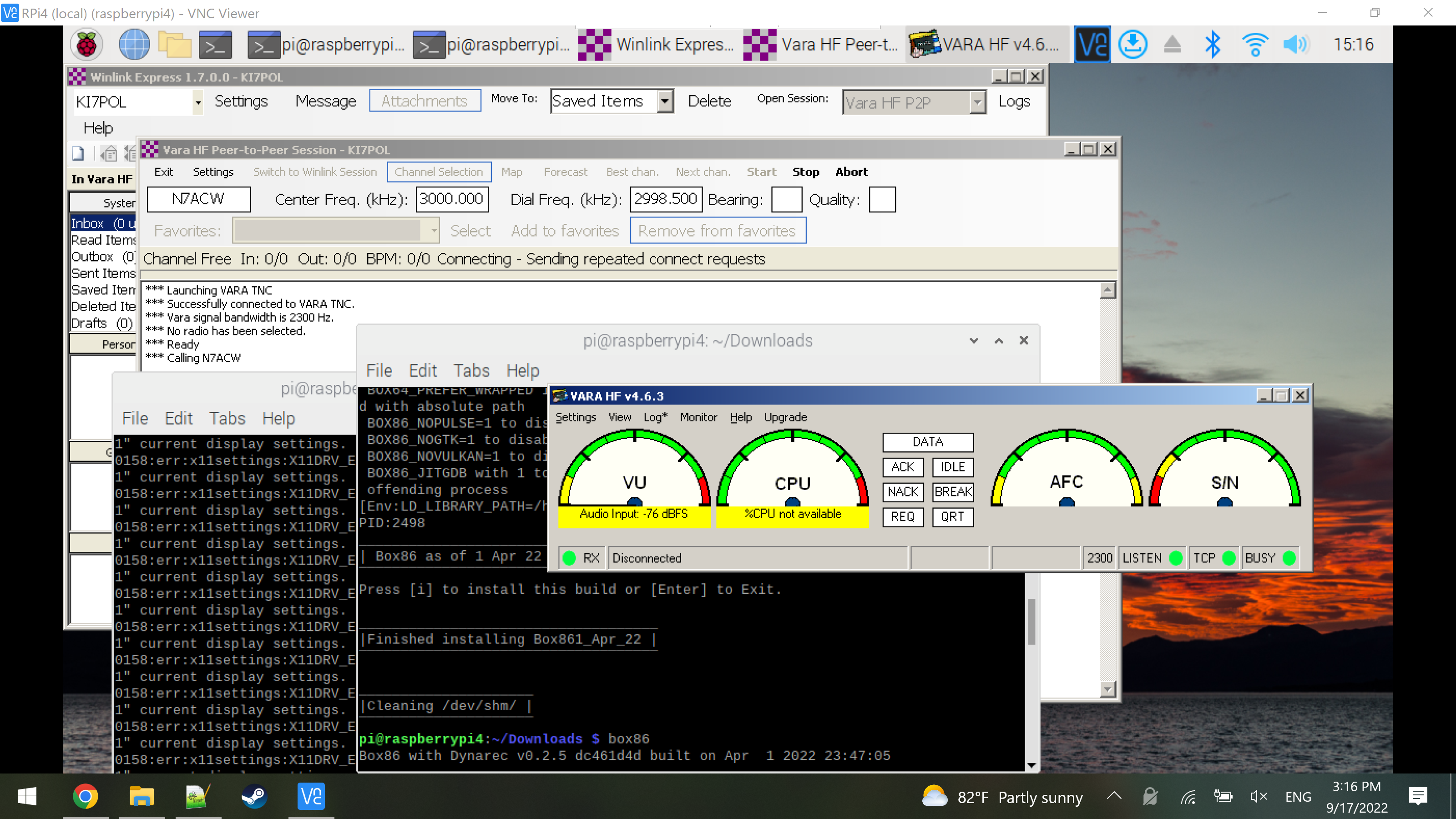Click the Channel Selection button
This screenshot has width=1456, height=819.
pos(439,172)
